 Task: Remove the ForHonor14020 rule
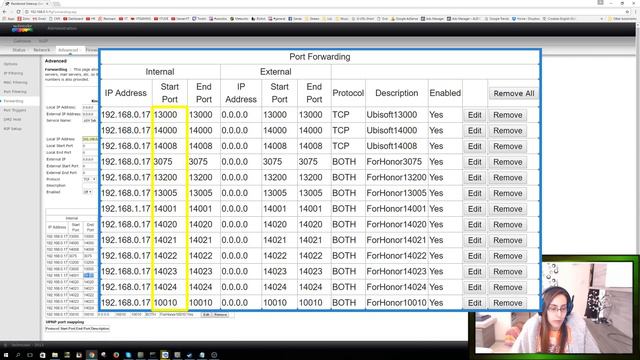click(507, 224)
